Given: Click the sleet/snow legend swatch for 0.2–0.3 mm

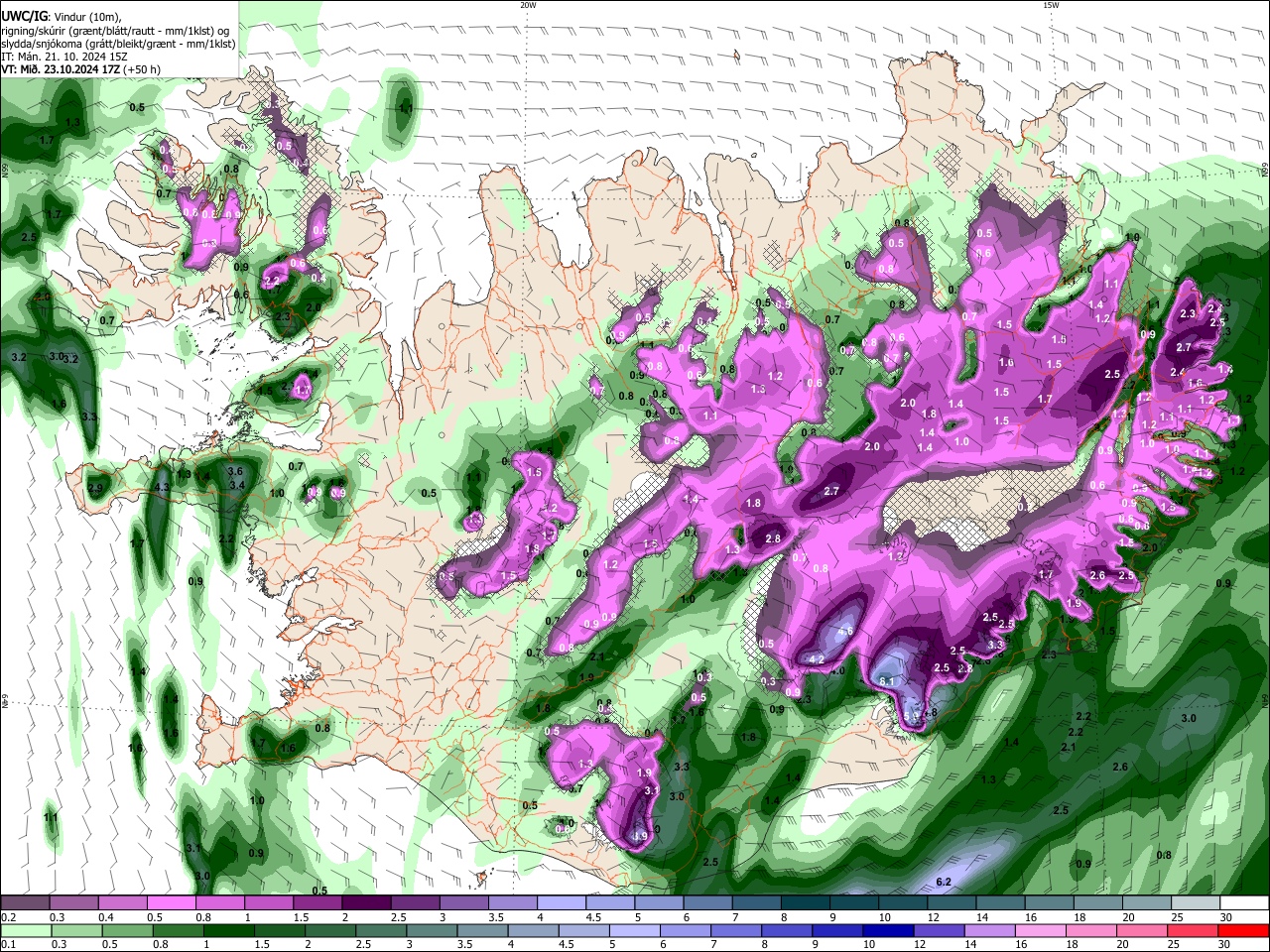Looking at the screenshot, I should coord(25,903).
